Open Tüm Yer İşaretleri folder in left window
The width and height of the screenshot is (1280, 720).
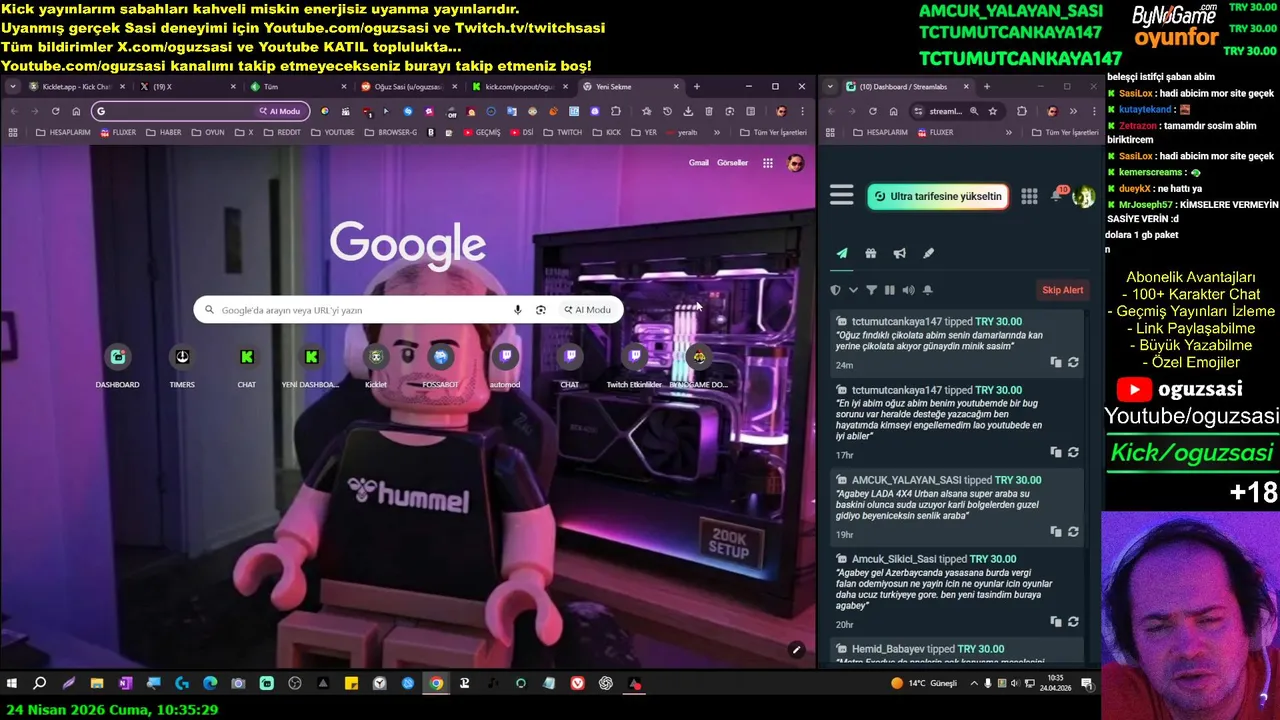773,132
